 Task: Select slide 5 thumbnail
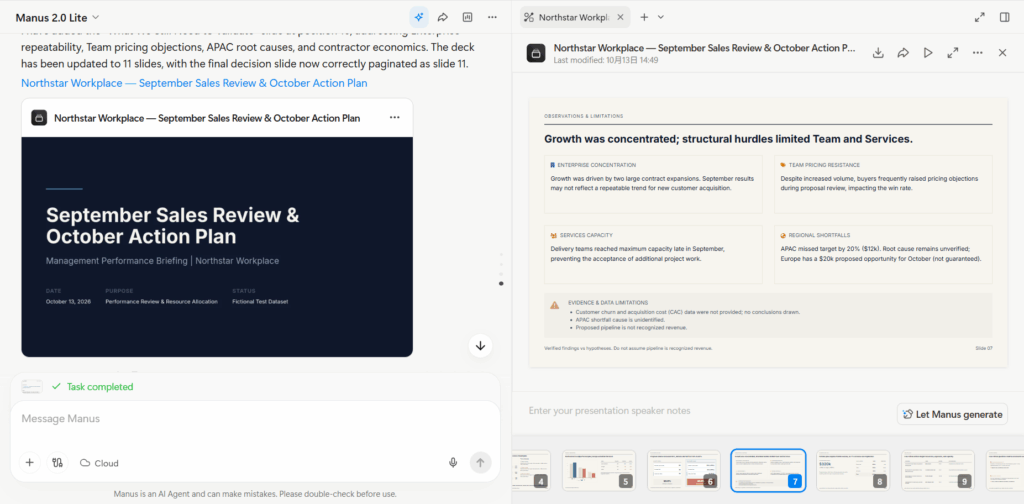pos(599,470)
